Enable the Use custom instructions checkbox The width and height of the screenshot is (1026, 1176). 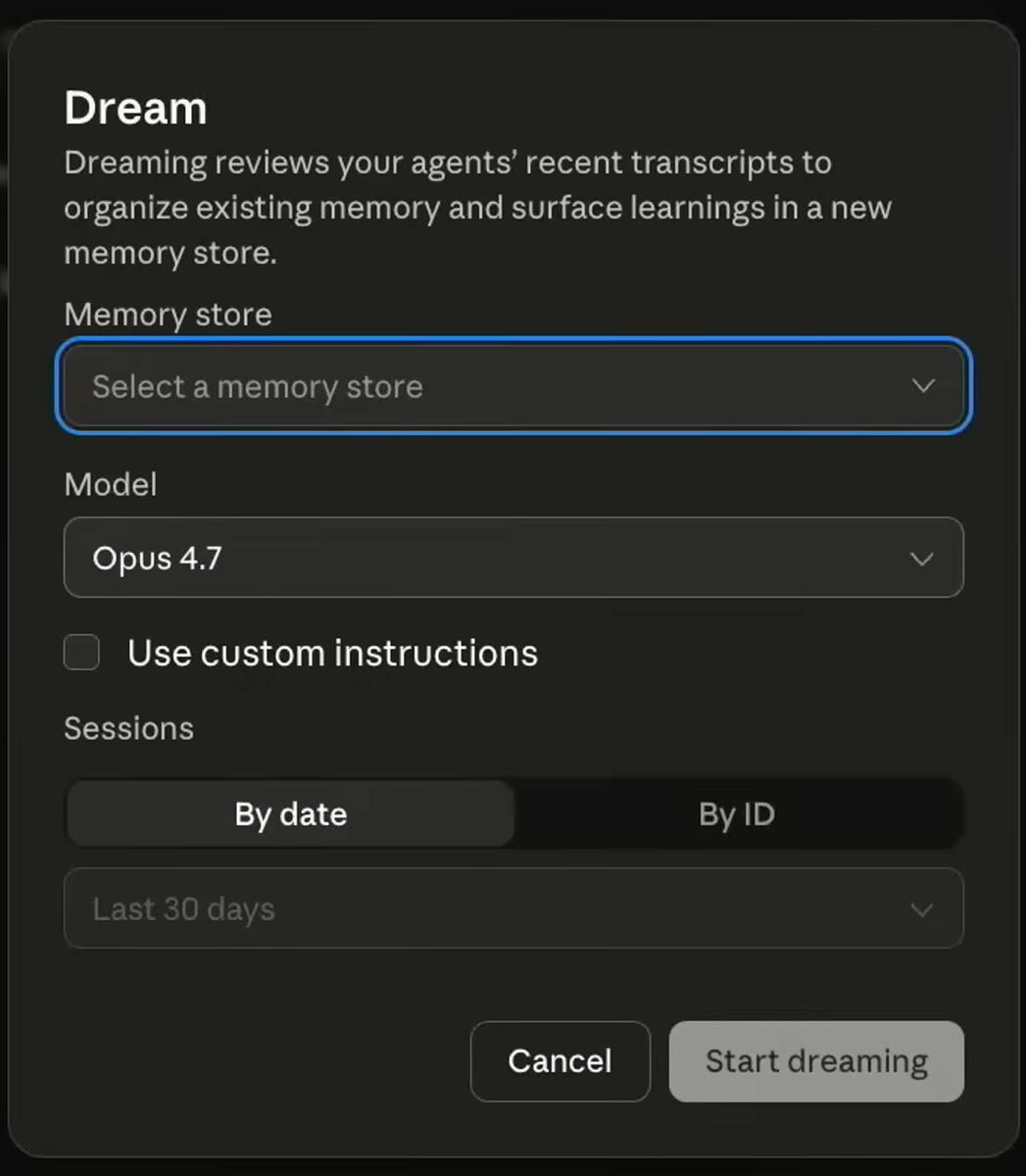pyautogui.click(x=81, y=652)
